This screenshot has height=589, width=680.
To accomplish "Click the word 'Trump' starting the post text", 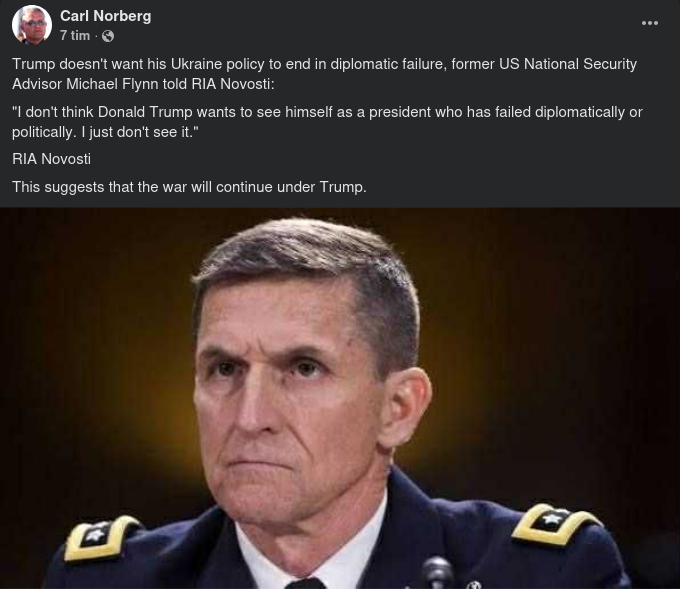I will click(33, 64).
